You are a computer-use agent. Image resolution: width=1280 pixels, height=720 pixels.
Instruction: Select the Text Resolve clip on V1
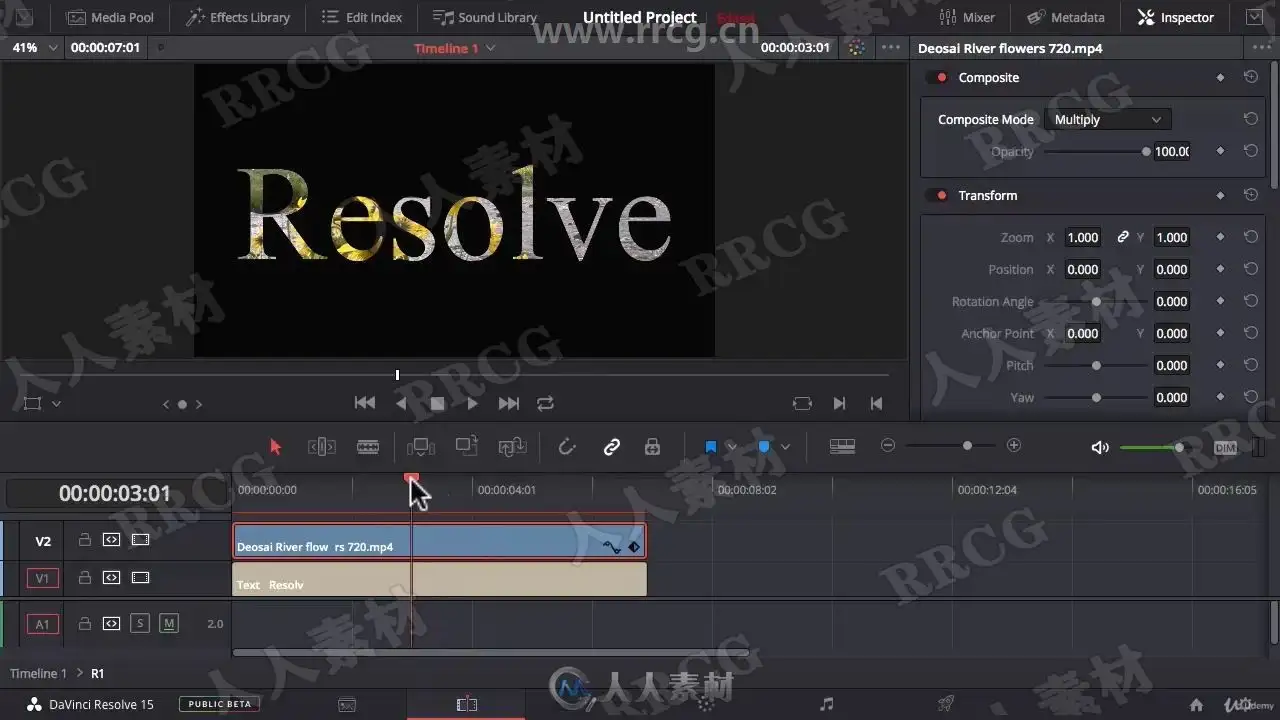tap(439, 579)
